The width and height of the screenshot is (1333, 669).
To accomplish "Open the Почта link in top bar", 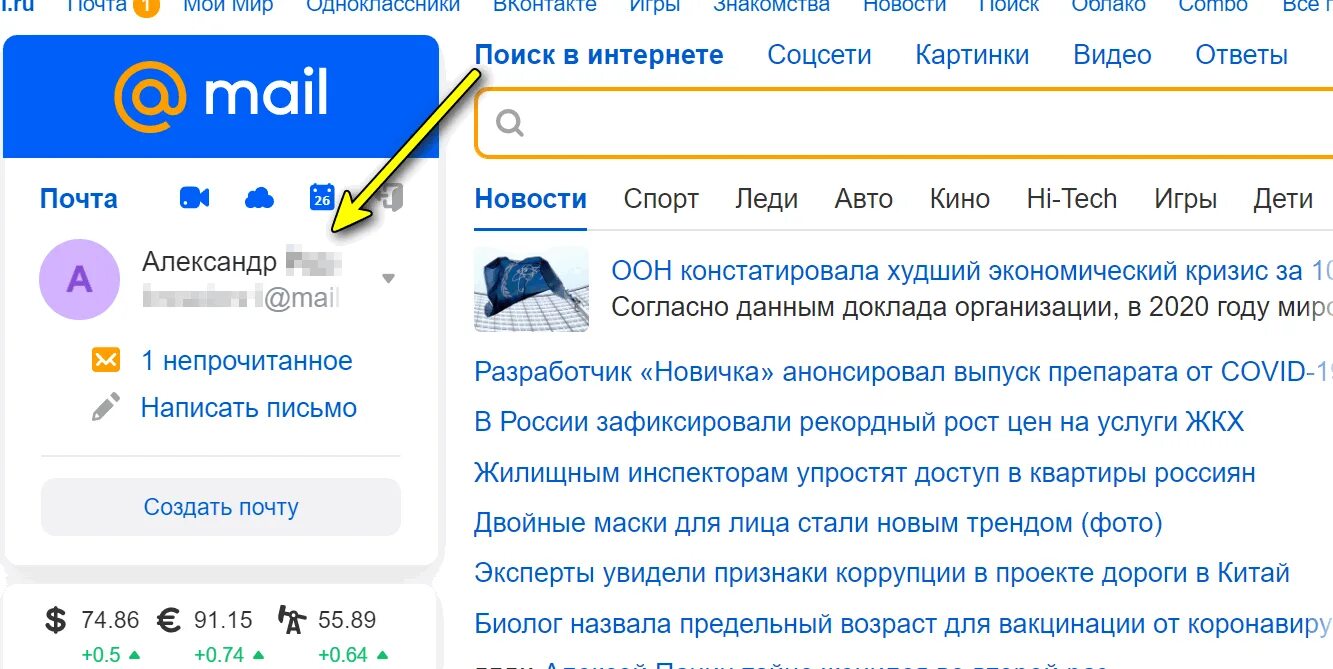I will tap(97, 5).
